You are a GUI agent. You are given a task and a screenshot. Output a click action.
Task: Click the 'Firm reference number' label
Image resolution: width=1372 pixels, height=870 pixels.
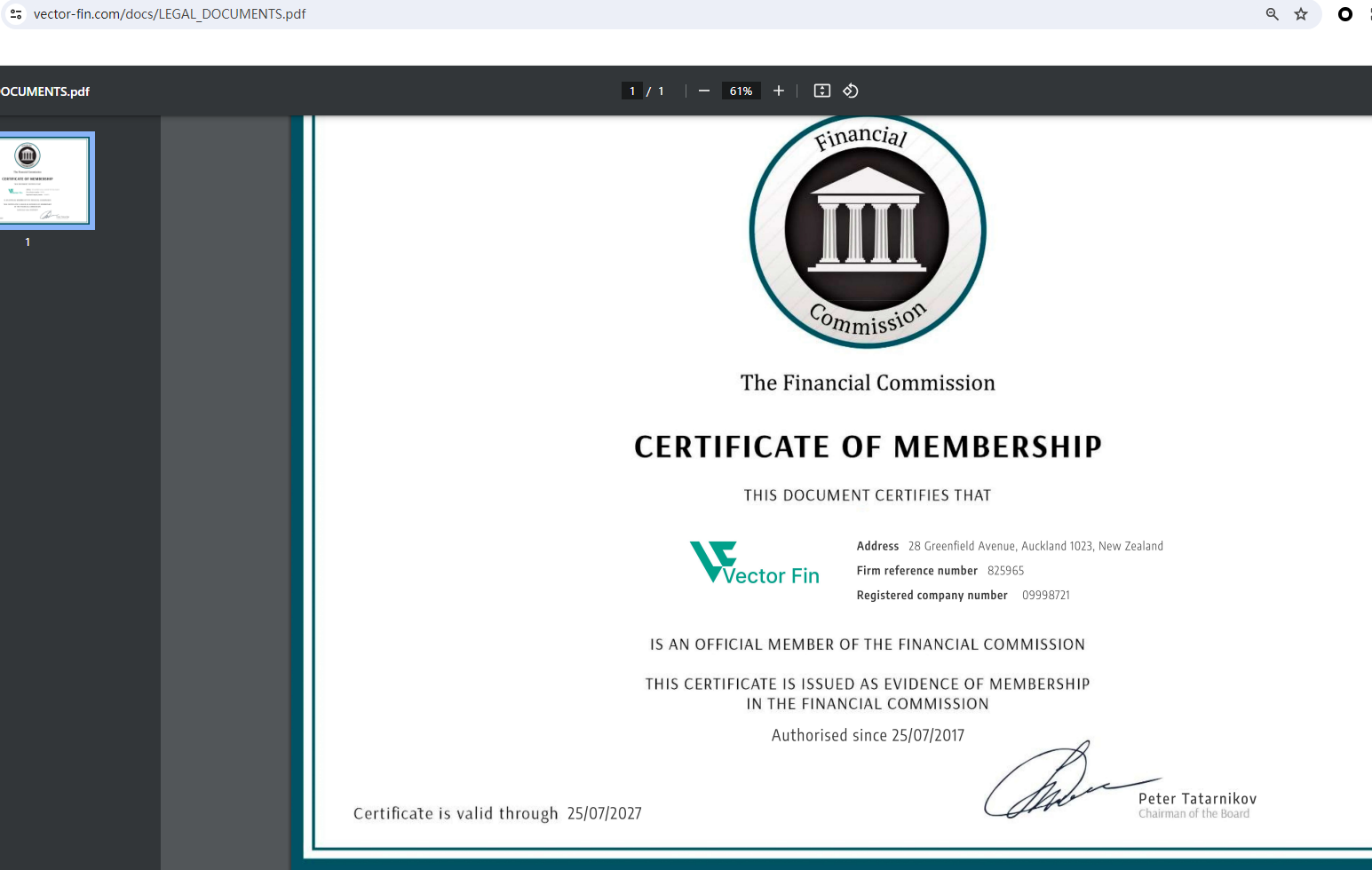click(x=917, y=571)
